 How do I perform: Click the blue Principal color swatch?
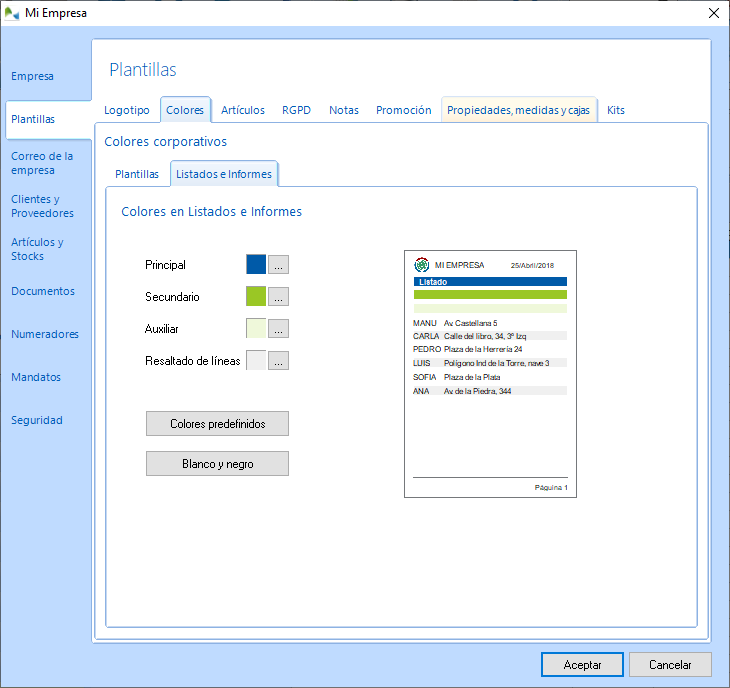click(256, 265)
